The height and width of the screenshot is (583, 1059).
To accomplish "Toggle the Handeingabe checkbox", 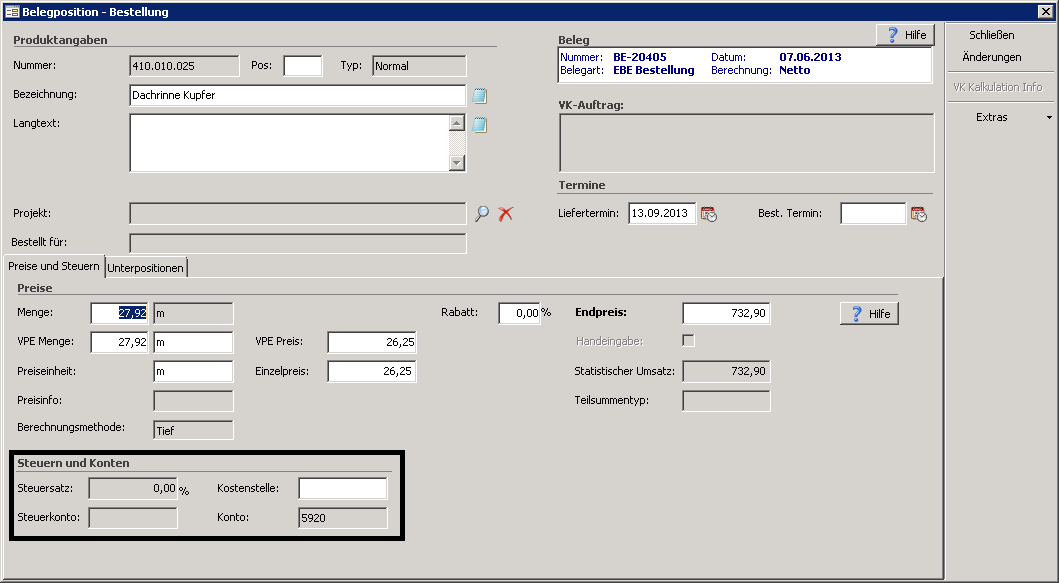I will point(688,340).
